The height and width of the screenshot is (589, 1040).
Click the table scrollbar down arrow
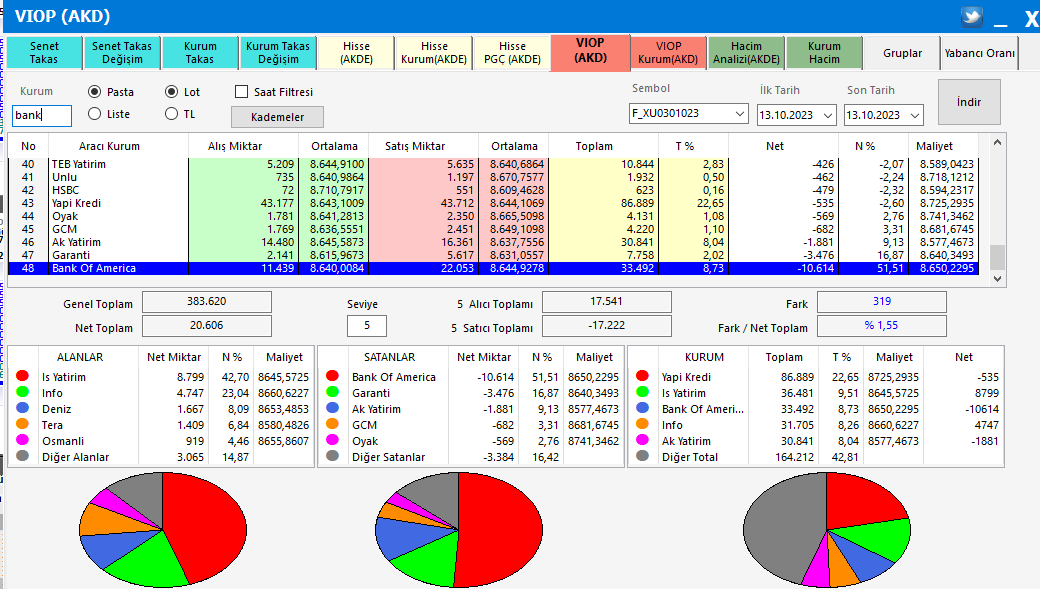pos(997,279)
